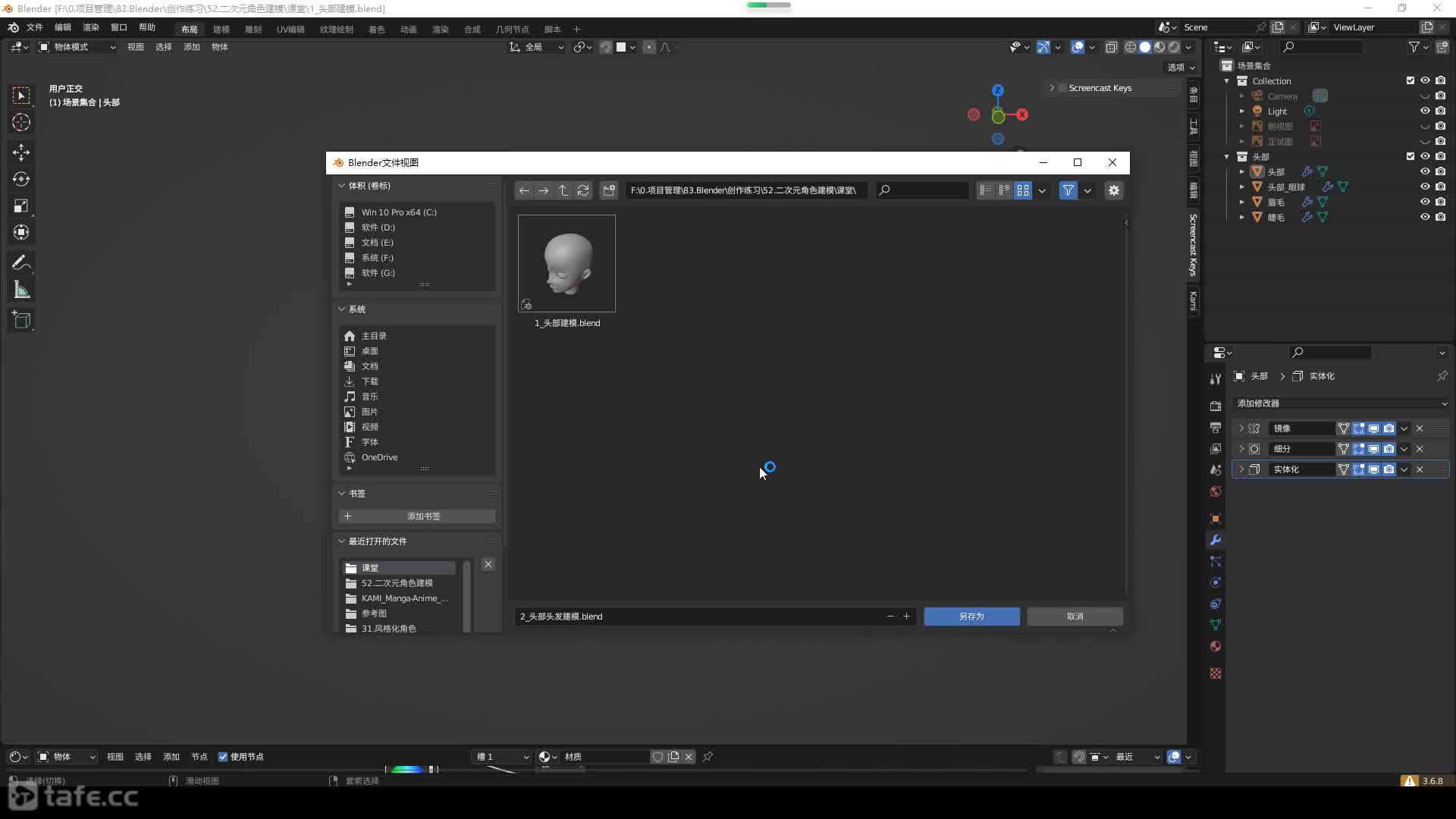Open Render properties tab
This screenshot has height=819, width=1456.
coord(1216,406)
